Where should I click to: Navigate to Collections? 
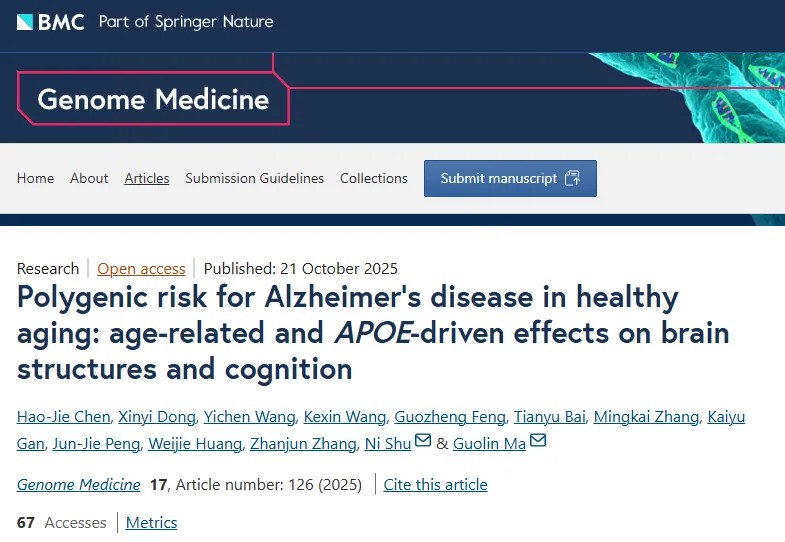(374, 178)
